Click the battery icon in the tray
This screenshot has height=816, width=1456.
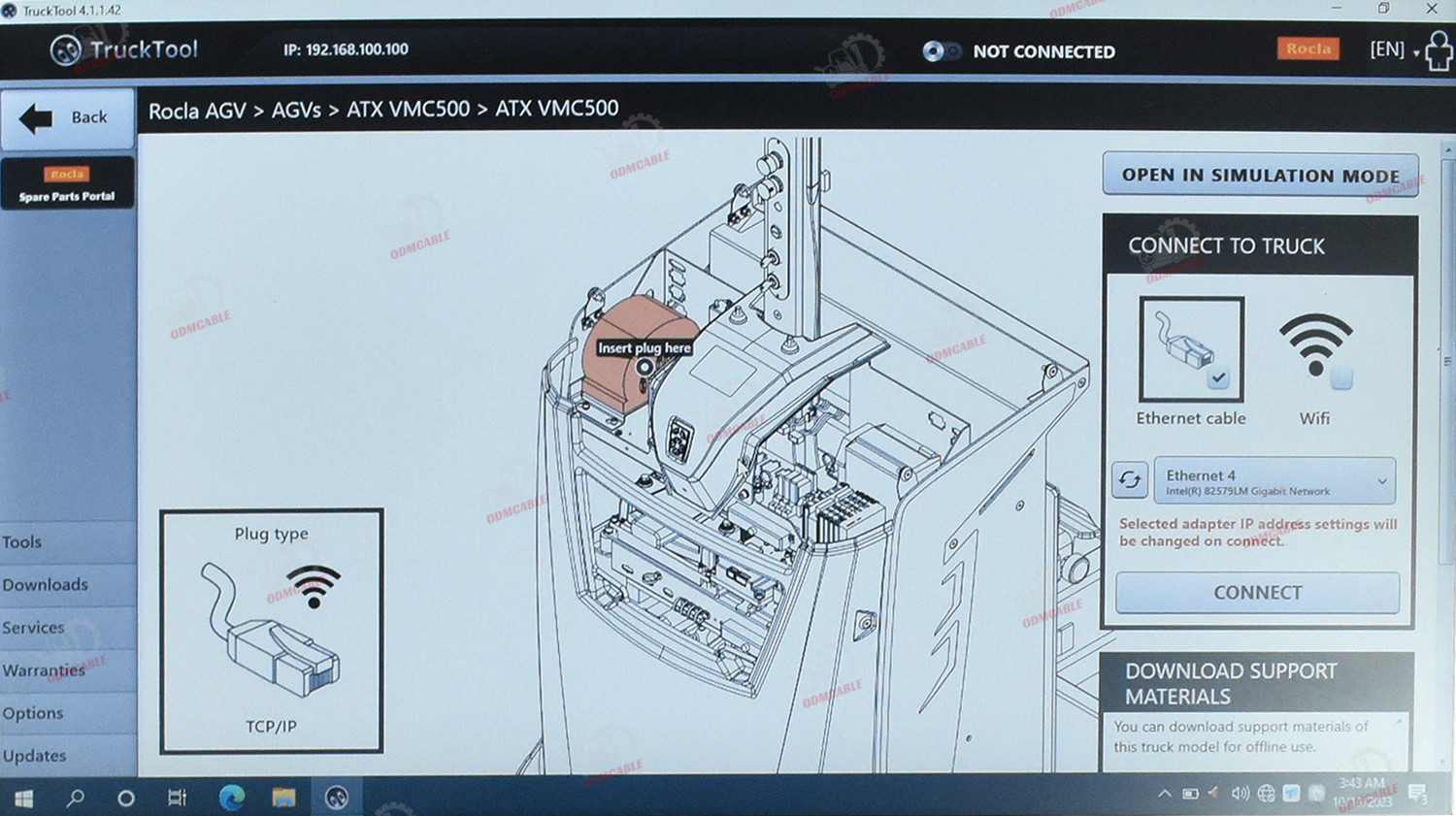[1190, 794]
